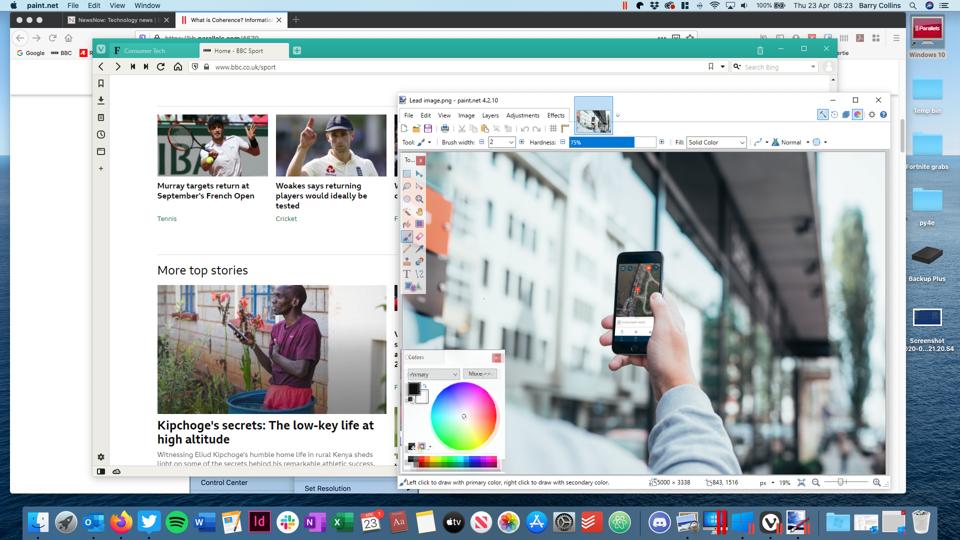Switch to the Consumer Tech tab

click(x=145, y=50)
